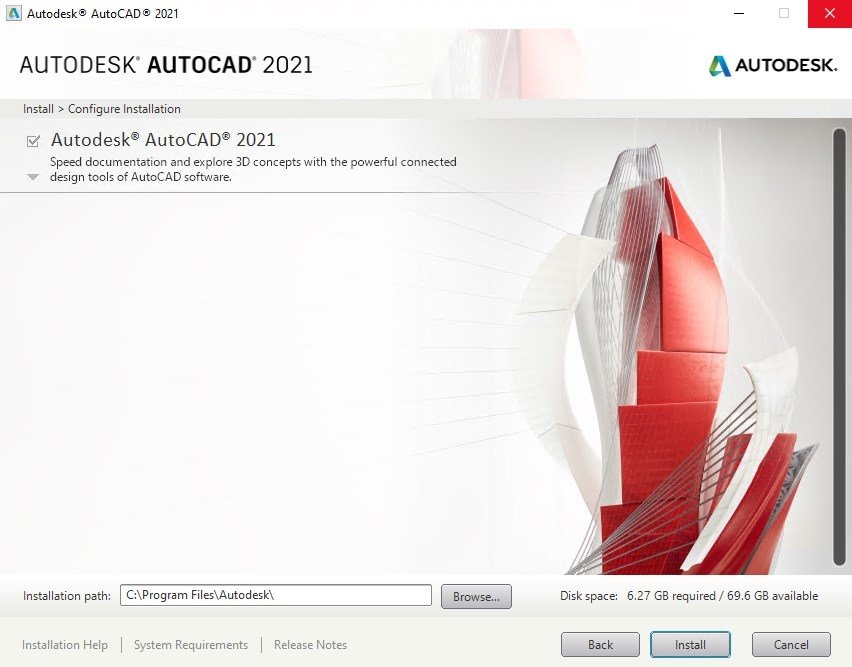Viewport: 852px width, 667px height.
Task: Click the AutoCAD app icon in title bar
Action: click(x=13, y=13)
